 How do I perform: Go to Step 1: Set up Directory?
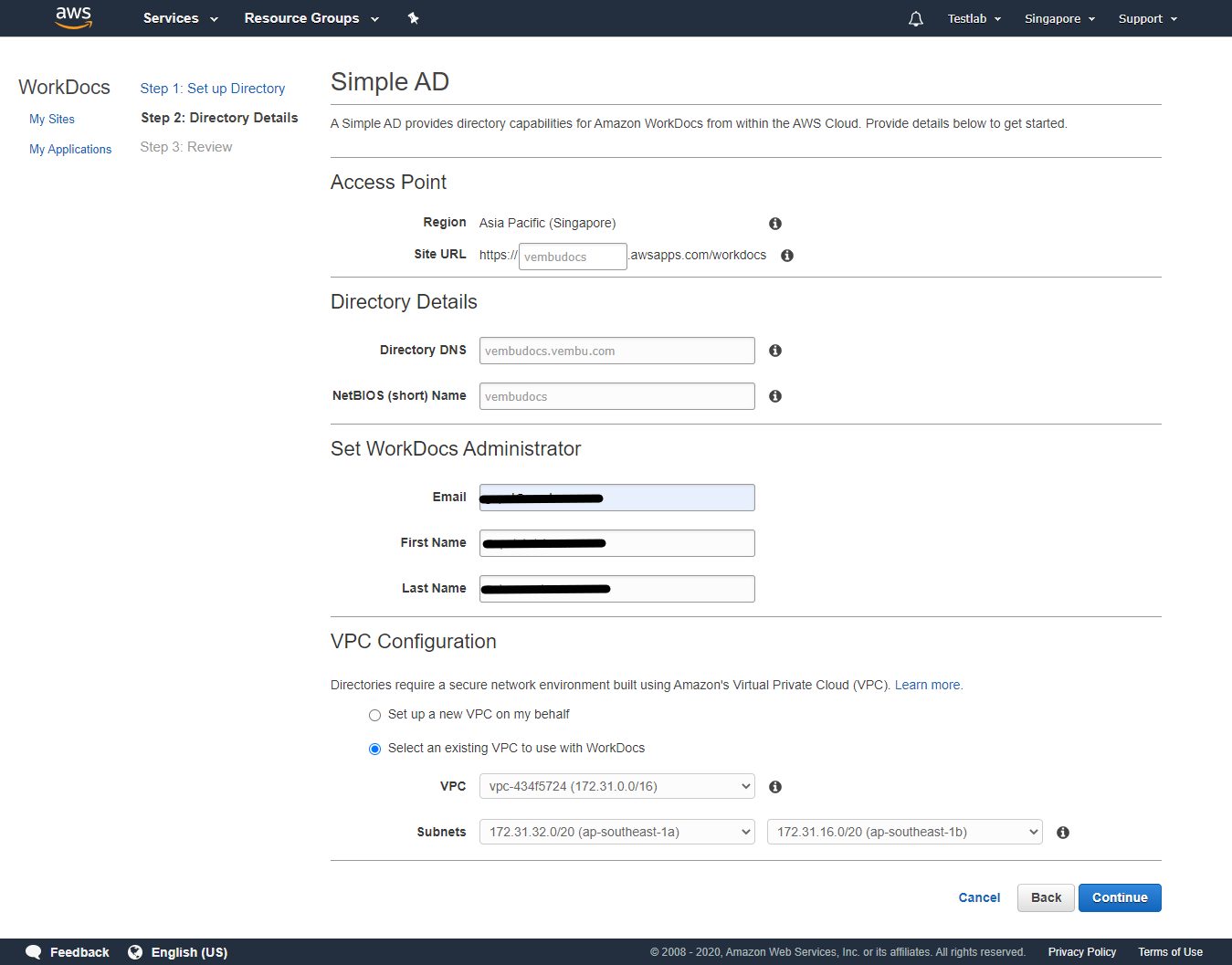click(x=213, y=89)
